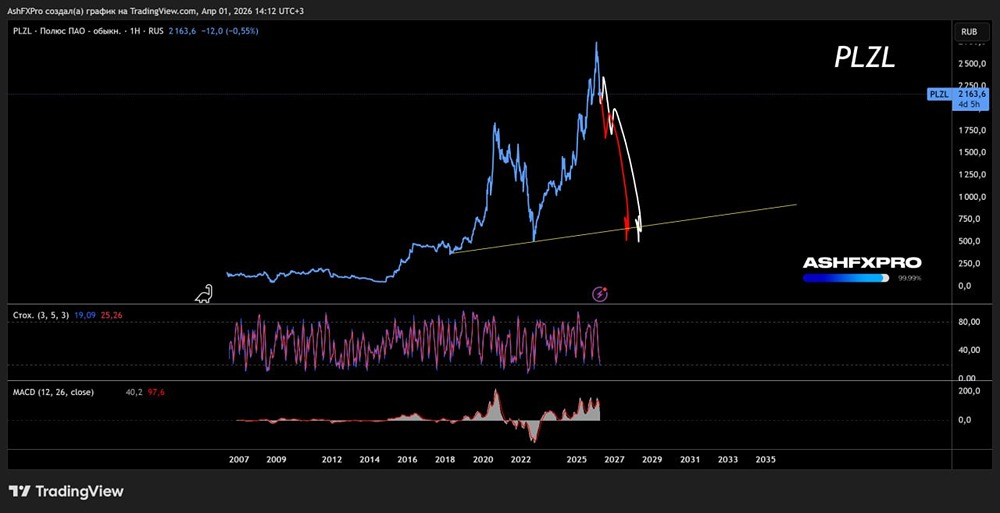
Task: Click the large PLZL text annotation
Action: [x=865, y=58]
